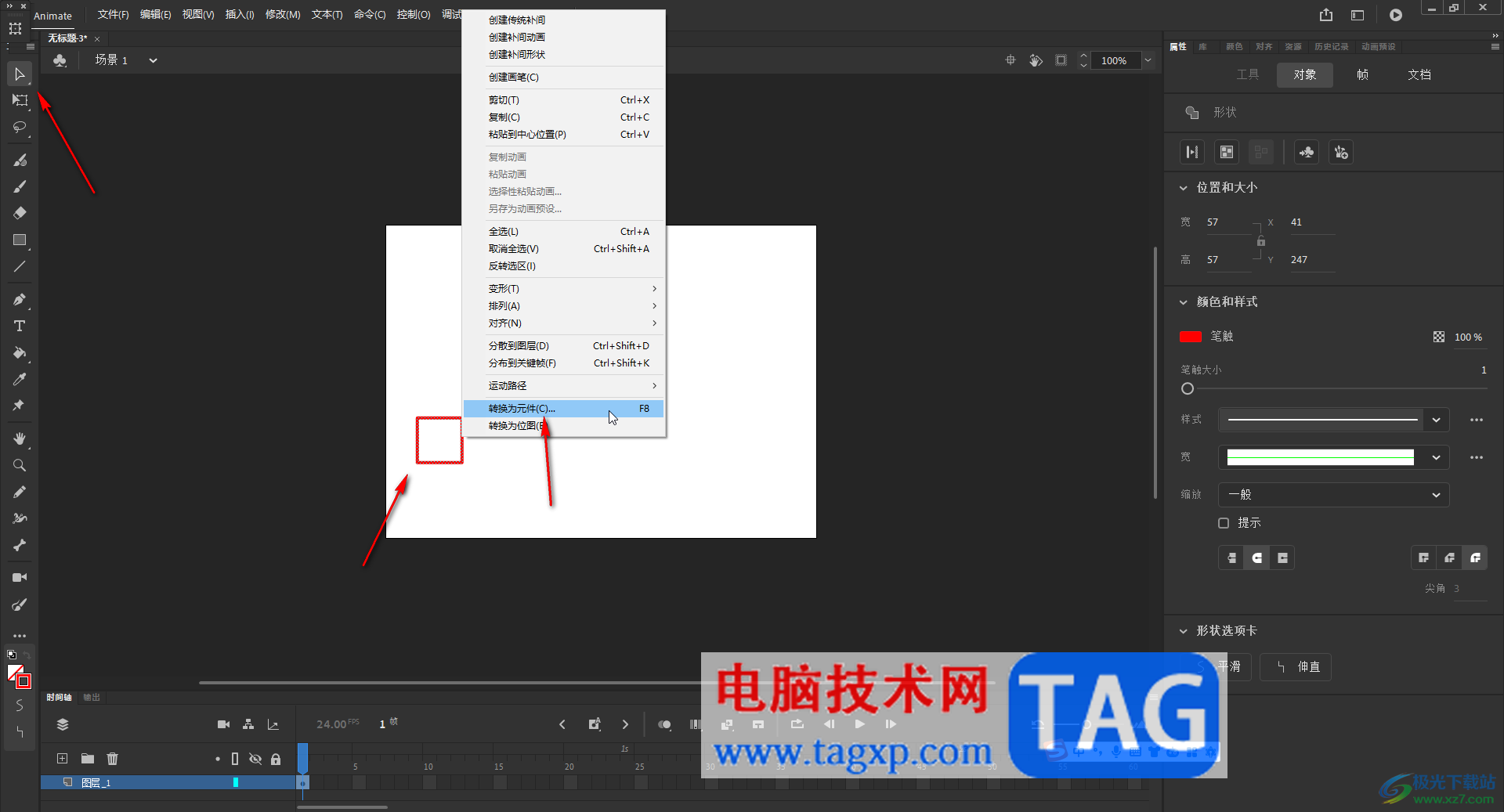The width and height of the screenshot is (1504, 812).
Task: Select the Hand tool
Action: pos(20,438)
